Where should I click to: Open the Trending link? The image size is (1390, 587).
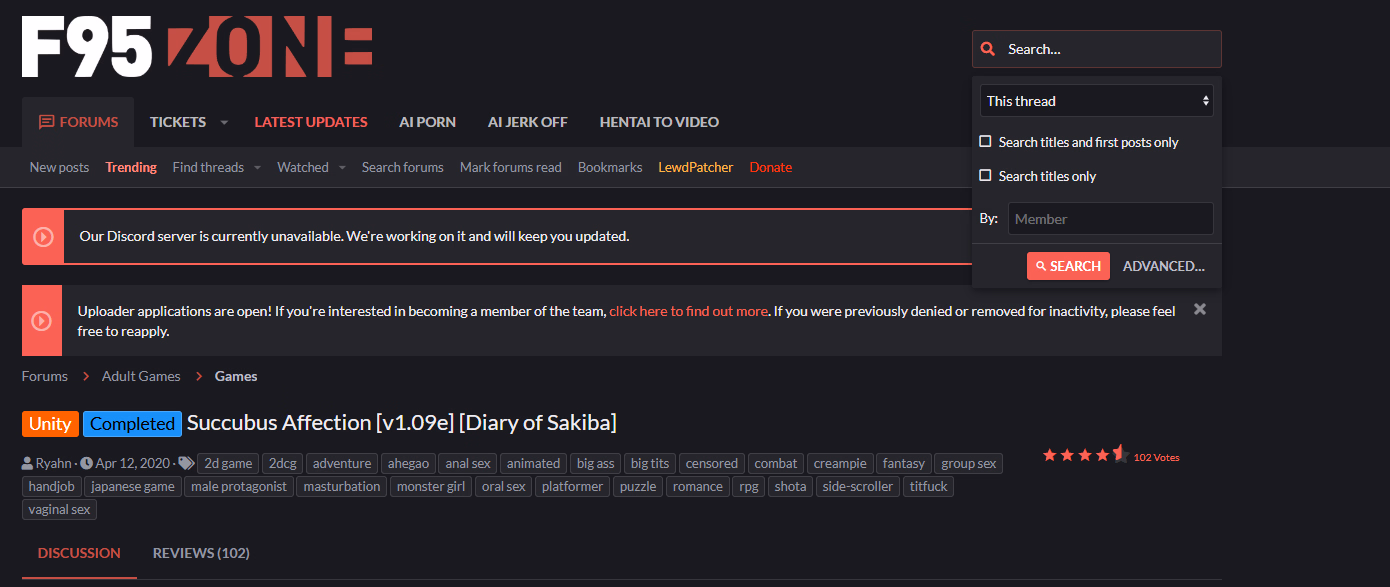coord(131,167)
